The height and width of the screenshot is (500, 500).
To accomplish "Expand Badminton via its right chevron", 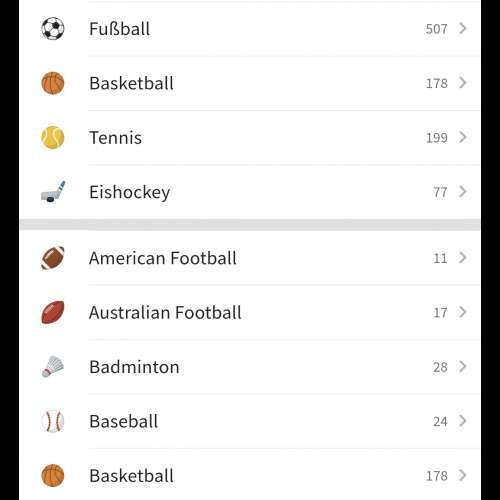I will 462,367.
